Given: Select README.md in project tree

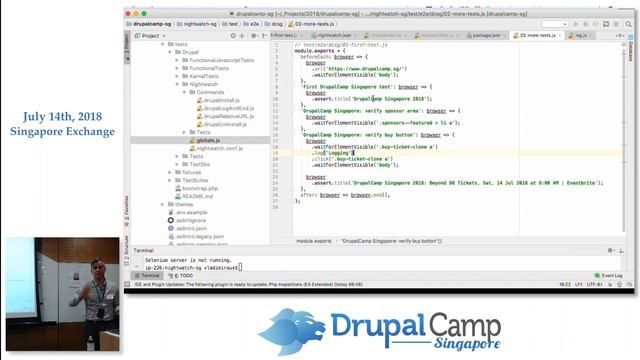Looking at the screenshot, I should pyautogui.click(x=194, y=196).
